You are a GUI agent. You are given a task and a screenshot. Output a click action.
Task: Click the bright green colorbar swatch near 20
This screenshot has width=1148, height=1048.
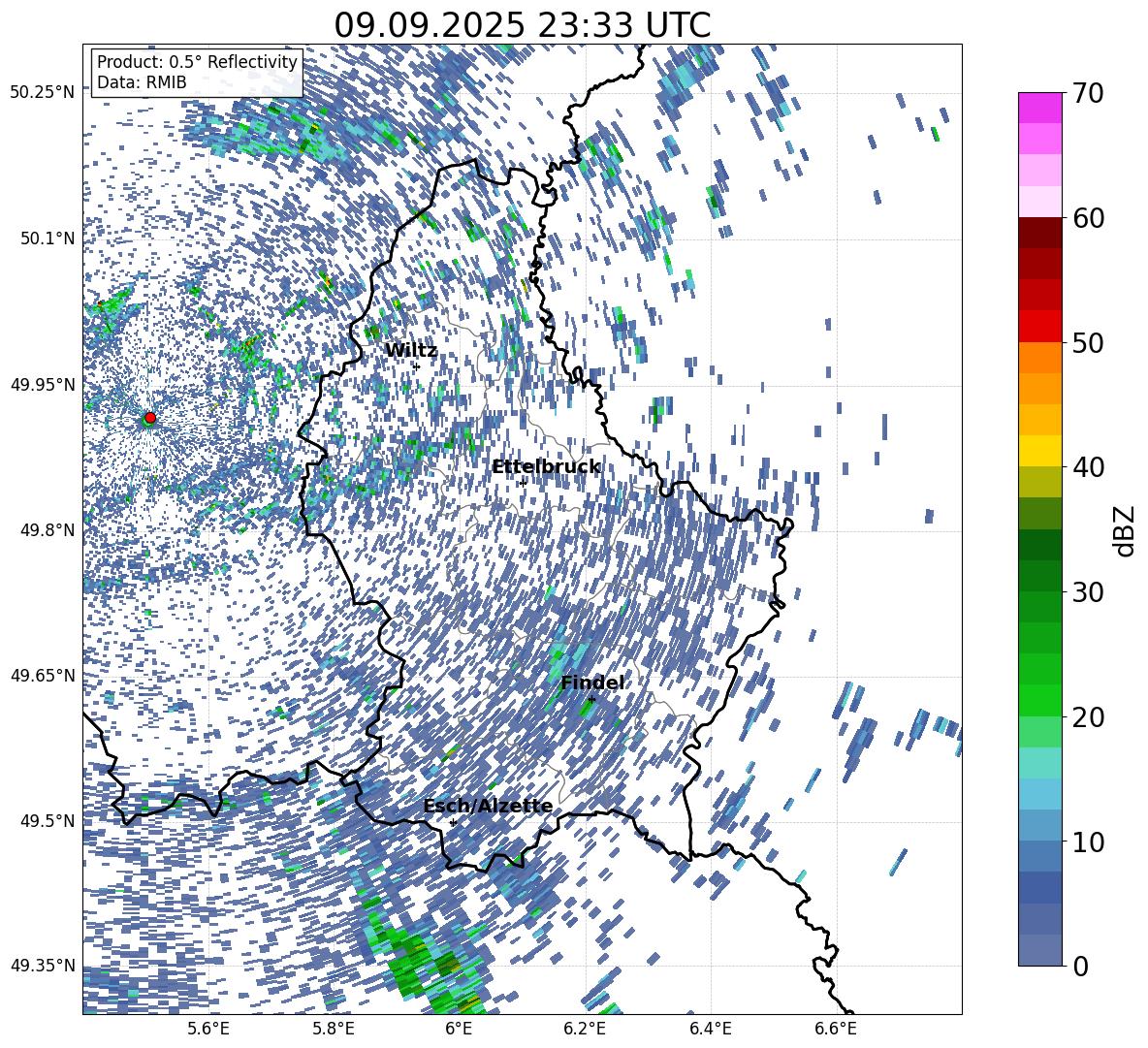[1040, 700]
